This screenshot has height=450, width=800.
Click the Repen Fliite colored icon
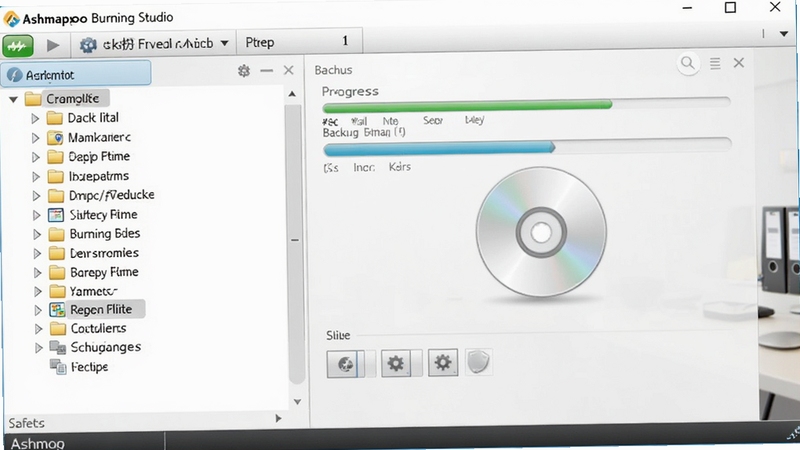pos(57,309)
